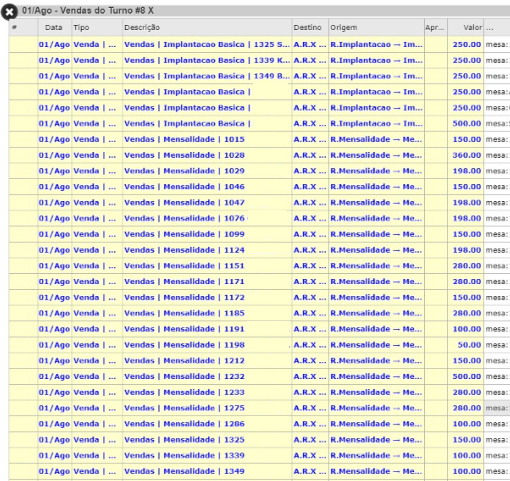Click the 280.00 value for Mensalidade 1151
The image size is (510, 481).
tap(467, 266)
